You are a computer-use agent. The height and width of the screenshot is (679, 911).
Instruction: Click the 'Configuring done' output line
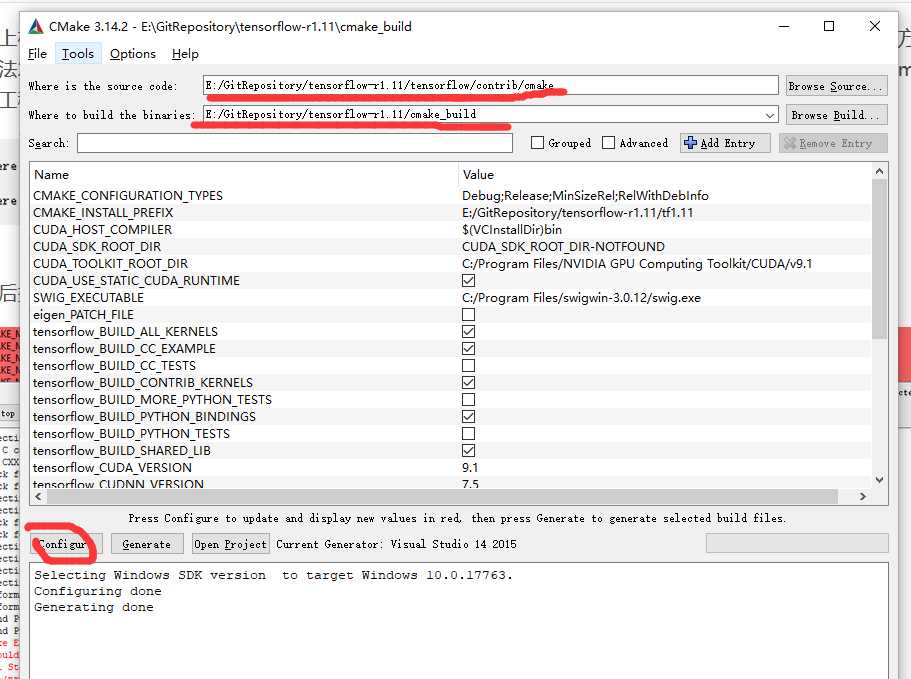(98, 591)
